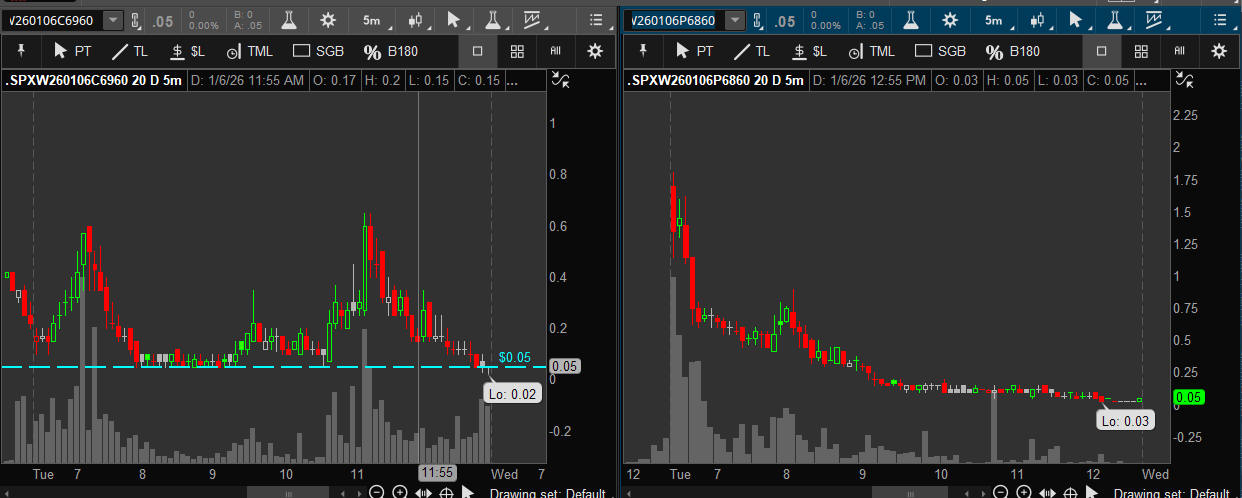
Task: Toggle the 'All' drawings button in left chart
Action: point(555,51)
